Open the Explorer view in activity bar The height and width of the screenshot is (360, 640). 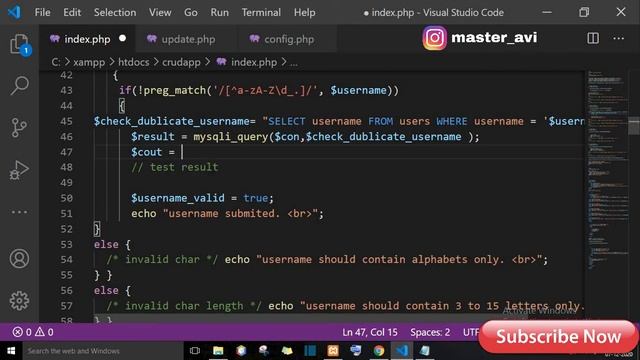(19, 44)
